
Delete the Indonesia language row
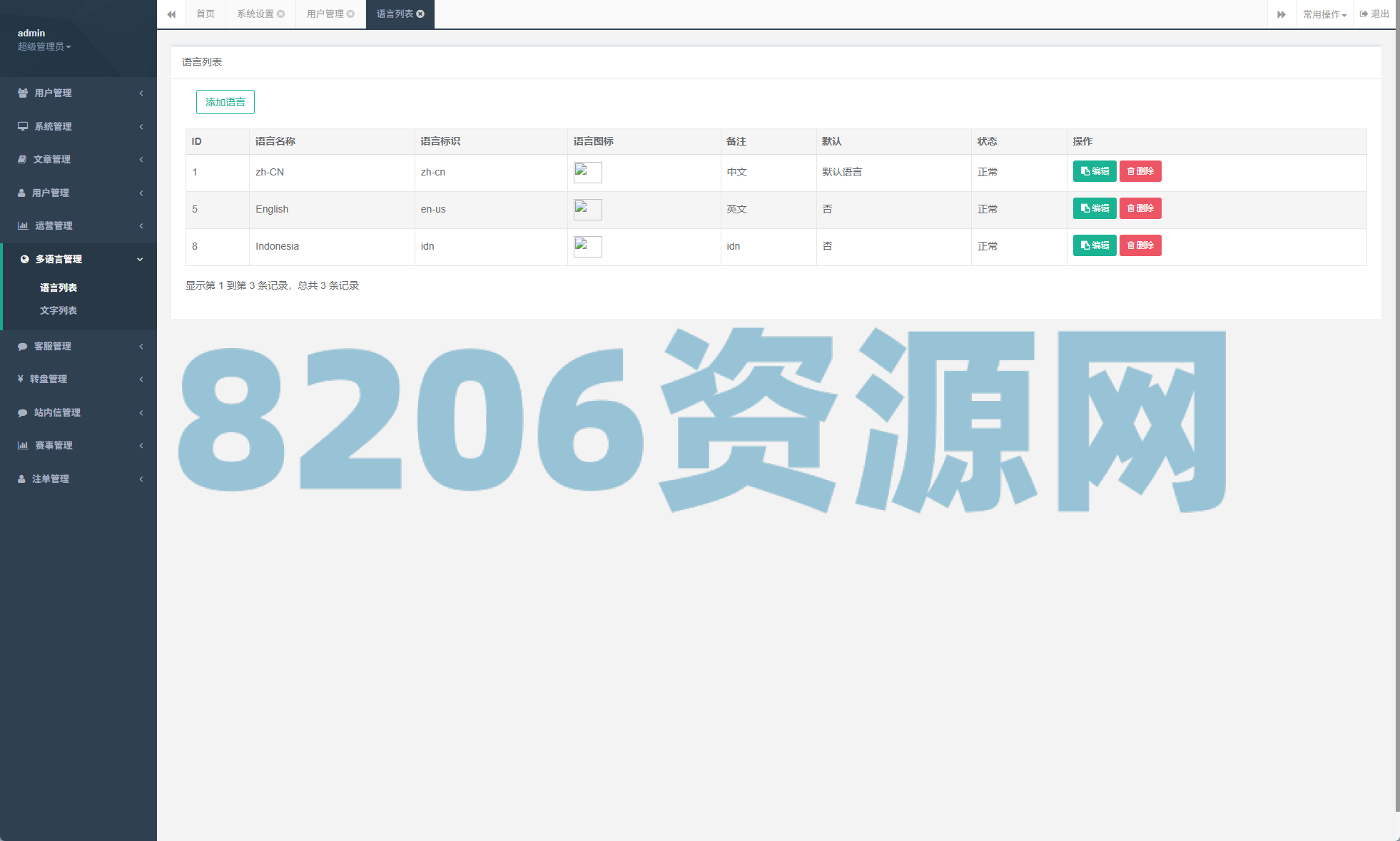[x=1140, y=245]
